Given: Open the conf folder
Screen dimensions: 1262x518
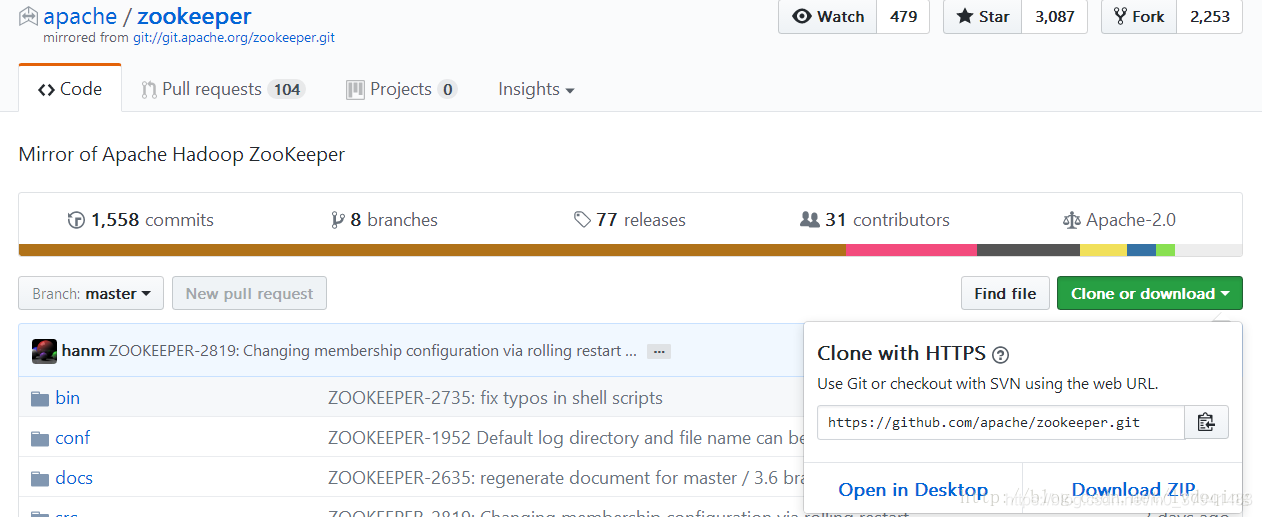Looking at the screenshot, I should point(73,438).
